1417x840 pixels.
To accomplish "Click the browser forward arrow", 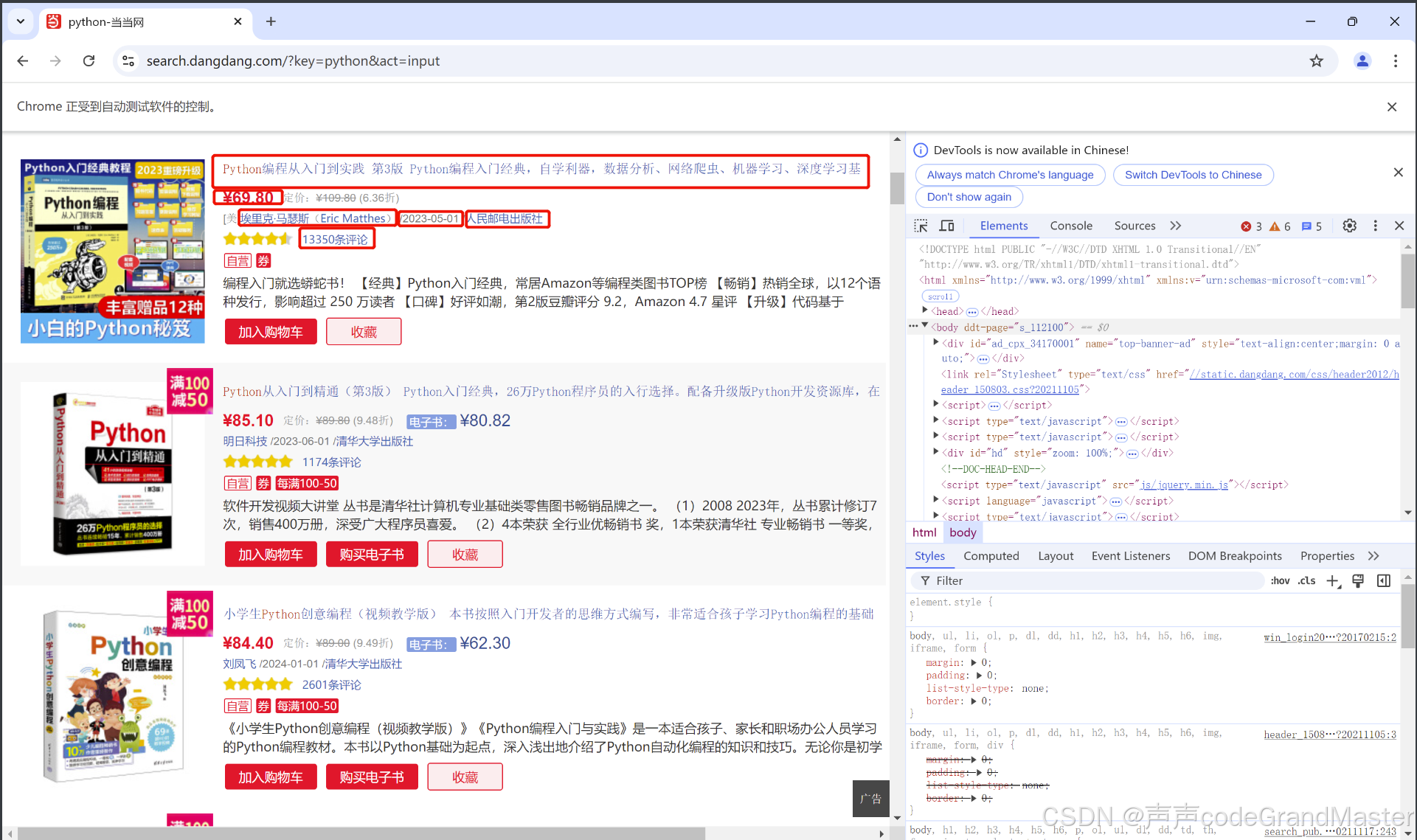I will point(55,61).
